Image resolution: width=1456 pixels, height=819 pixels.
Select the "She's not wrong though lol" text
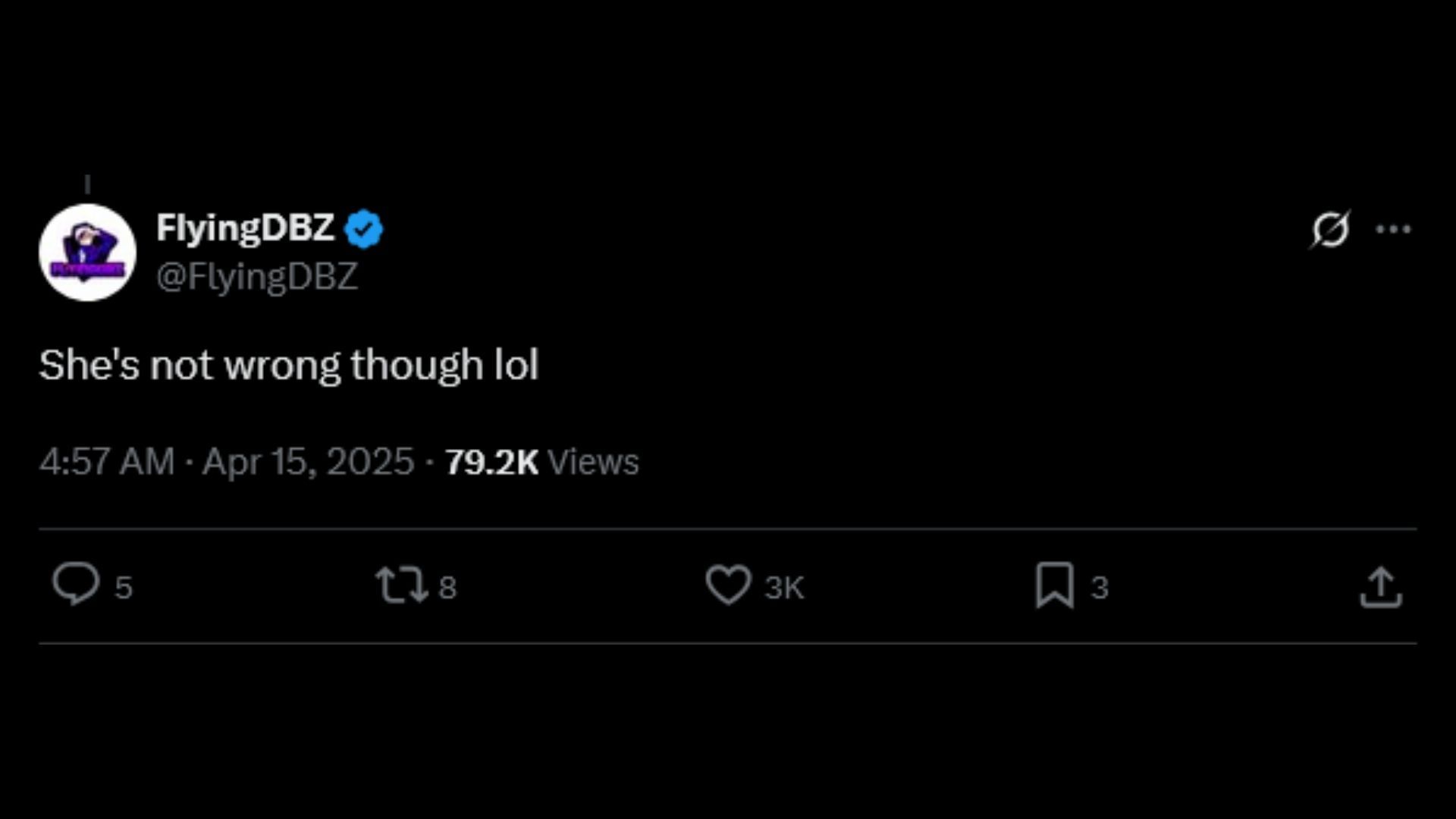click(288, 366)
